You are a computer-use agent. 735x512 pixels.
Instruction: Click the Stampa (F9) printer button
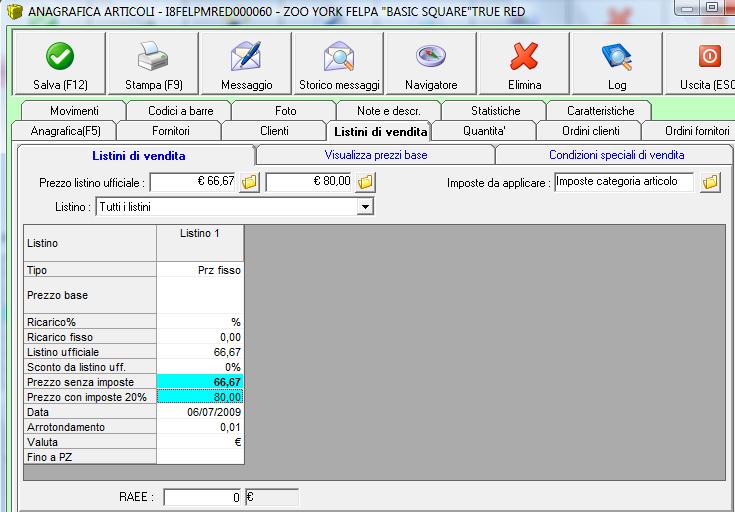153,63
